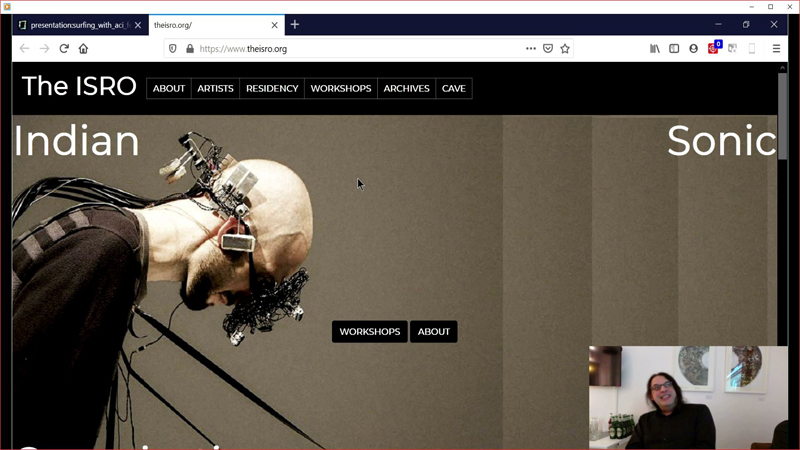This screenshot has height=450, width=800.
Task: Show the sidebar via the toolbar icon
Action: pyautogui.click(x=674, y=48)
